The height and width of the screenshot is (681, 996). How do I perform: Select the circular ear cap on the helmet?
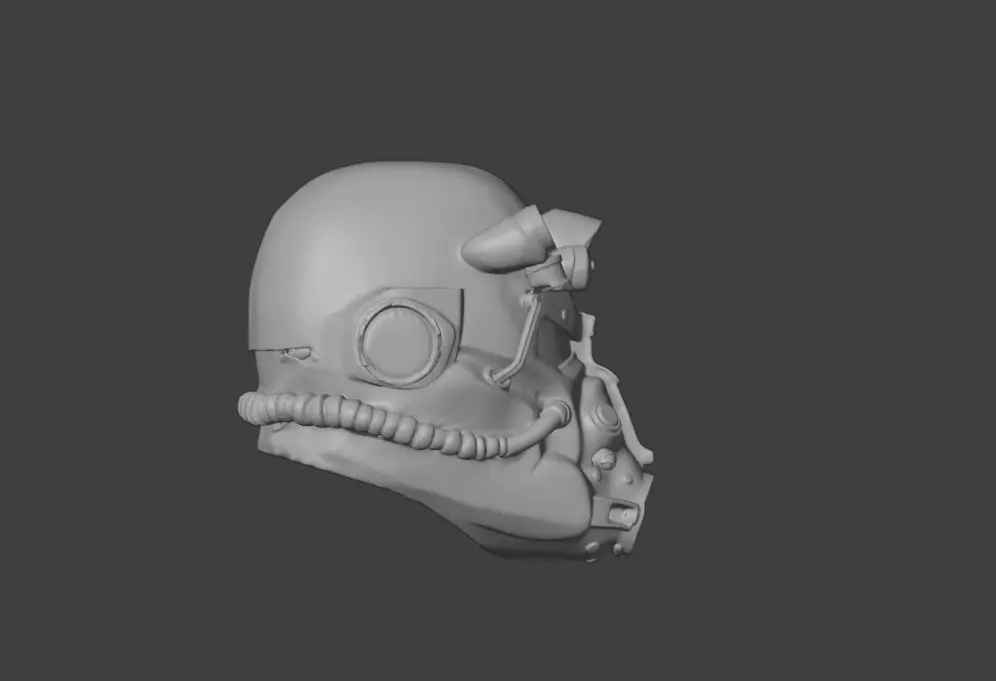coord(400,342)
